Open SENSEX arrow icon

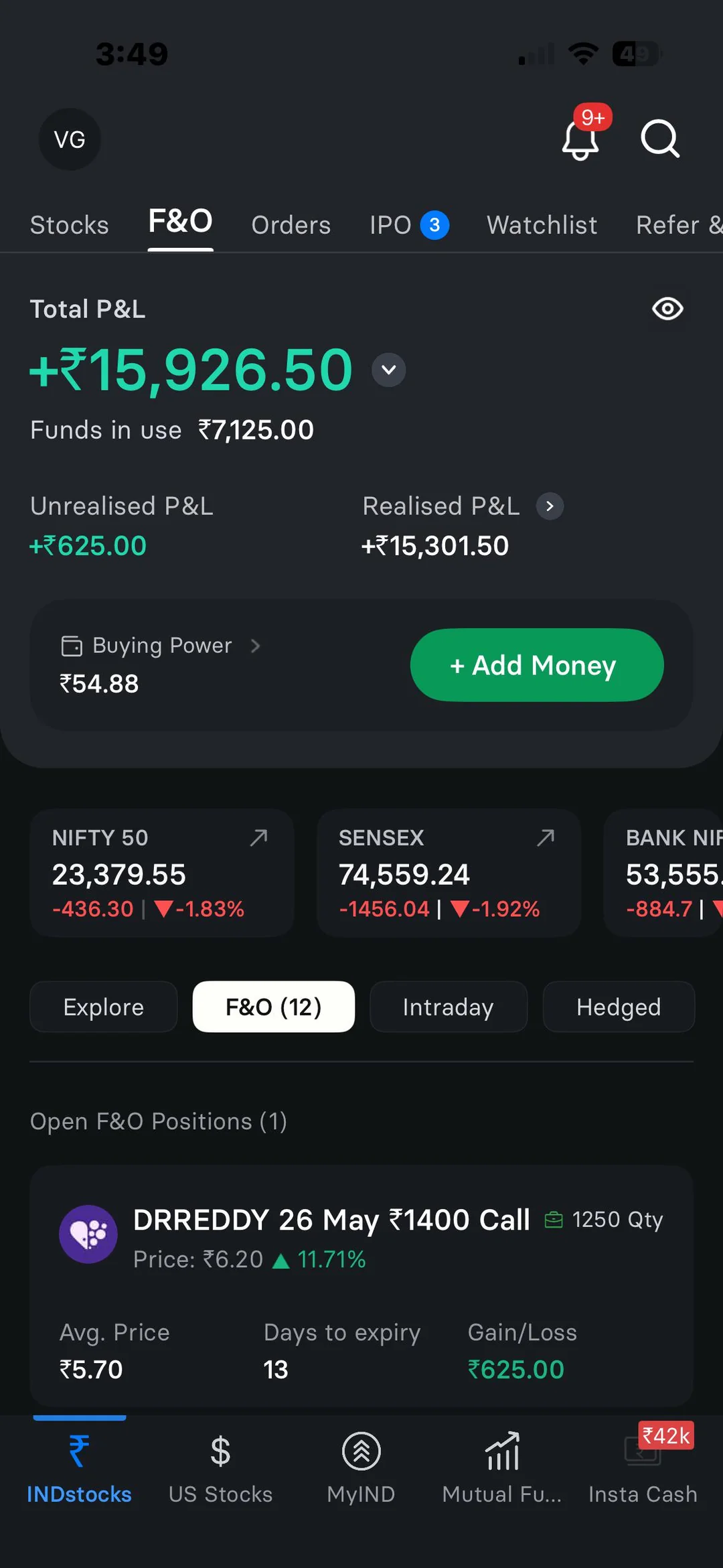click(546, 837)
